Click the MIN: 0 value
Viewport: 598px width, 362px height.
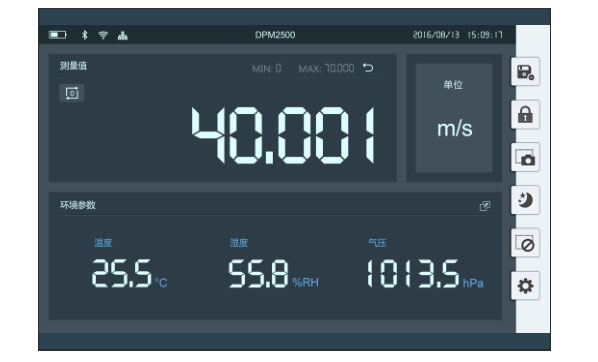point(266,69)
